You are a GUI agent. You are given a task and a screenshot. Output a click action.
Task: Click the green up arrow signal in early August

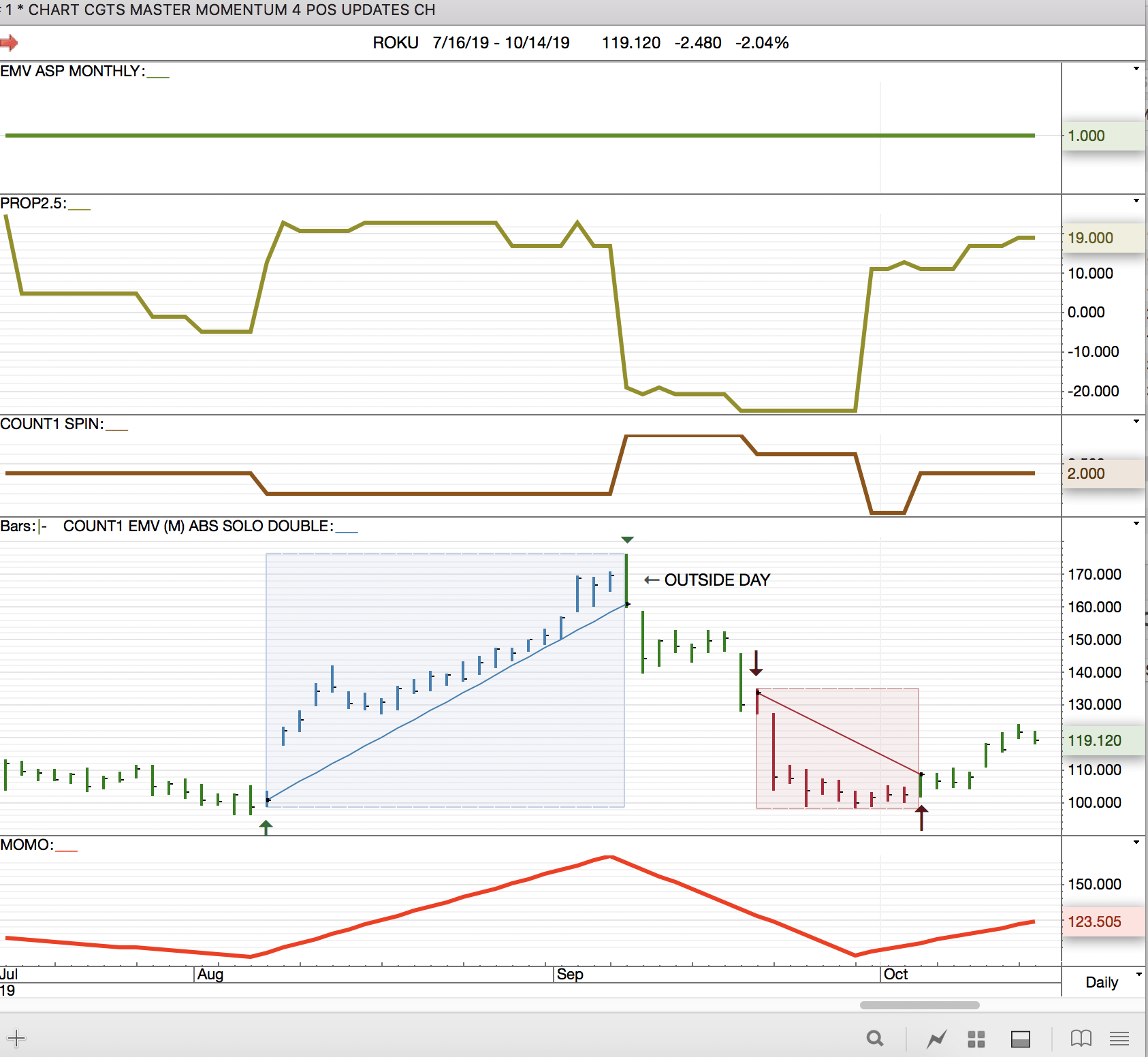(x=266, y=827)
